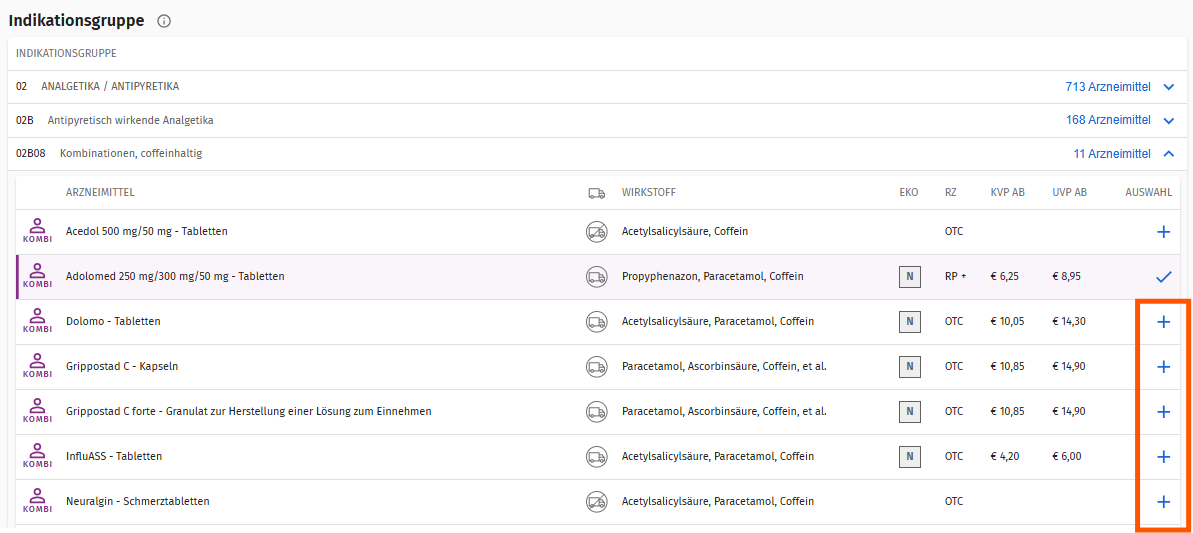The height and width of the screenshot is (533, 1193).
Task: Click delivery truck icon for Grippostad C forte
Action: coord(596,411)
